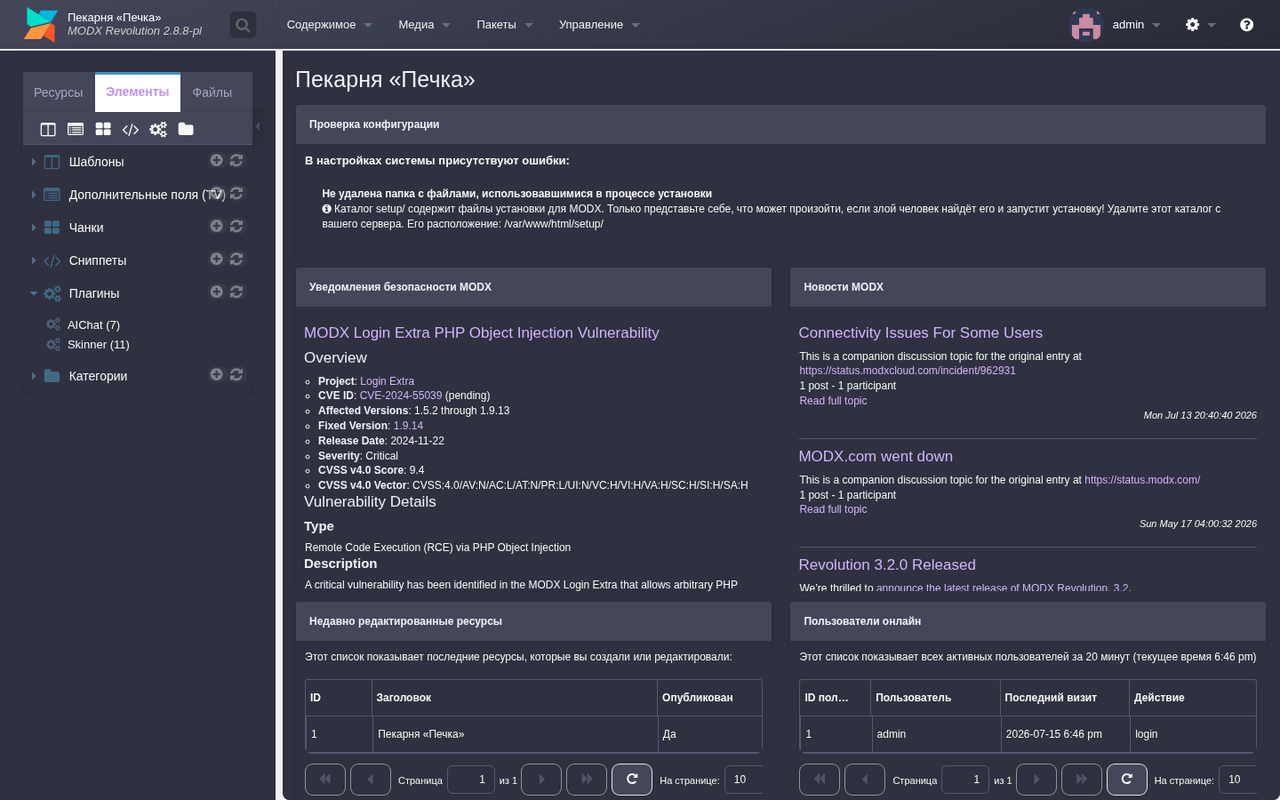Sort online users by Последний визит column
The height and width of the screenshot is (800, 1280).
pos(1064,697)
